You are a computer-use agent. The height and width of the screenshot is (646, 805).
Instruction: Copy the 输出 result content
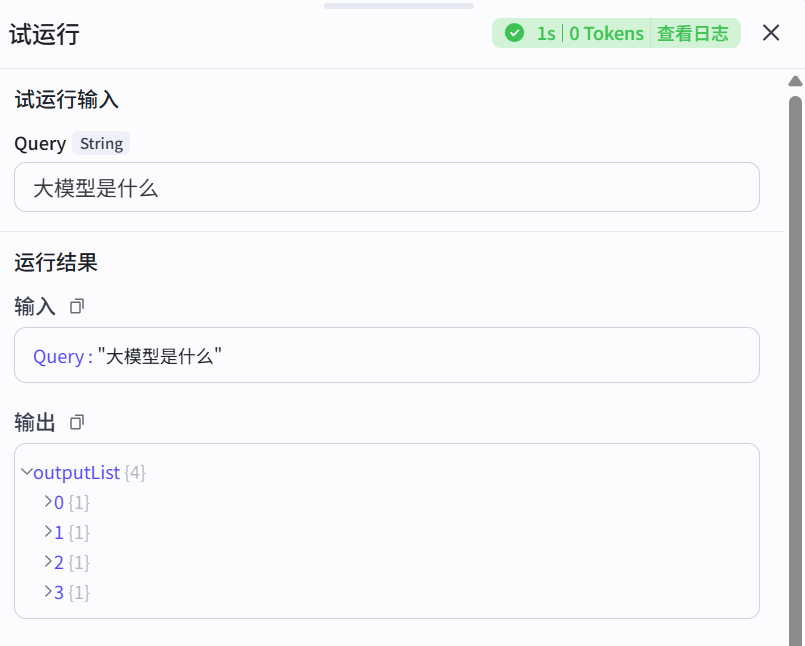click(77, 422)
